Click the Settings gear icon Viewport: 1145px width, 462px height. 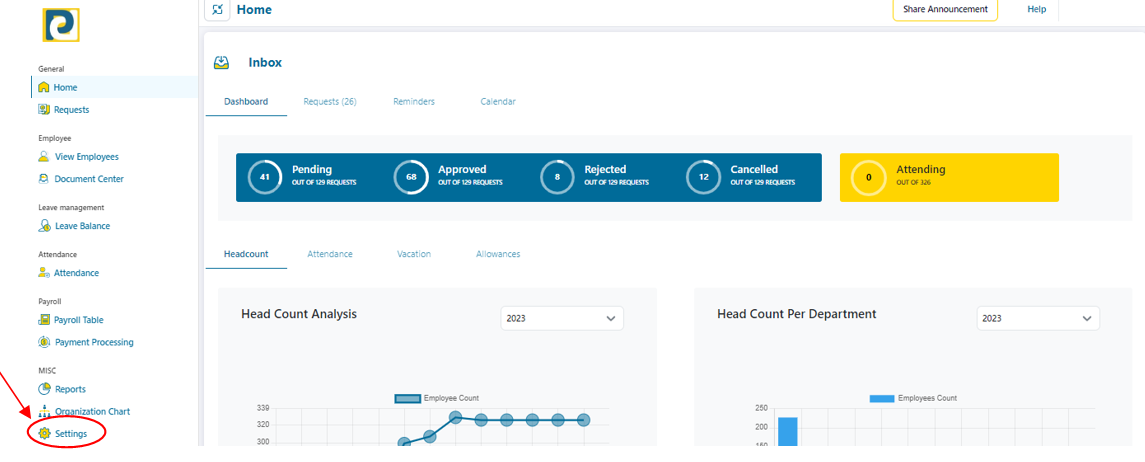point(44,434)
